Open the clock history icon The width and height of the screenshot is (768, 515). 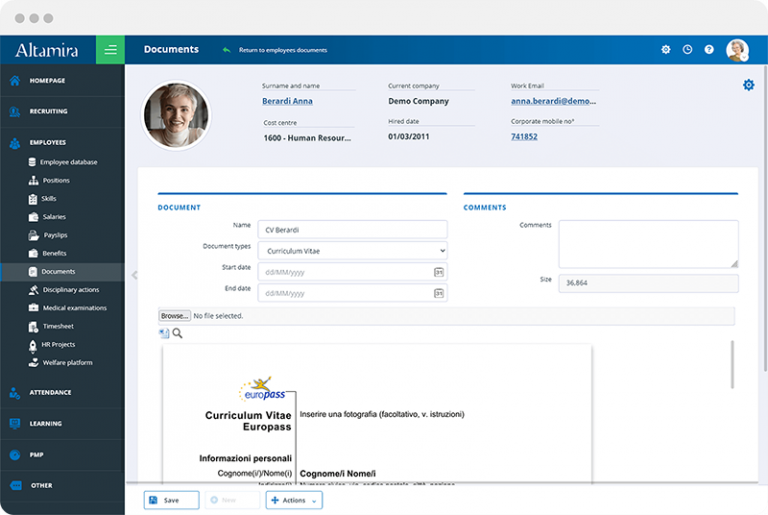(x=688, y=49)
